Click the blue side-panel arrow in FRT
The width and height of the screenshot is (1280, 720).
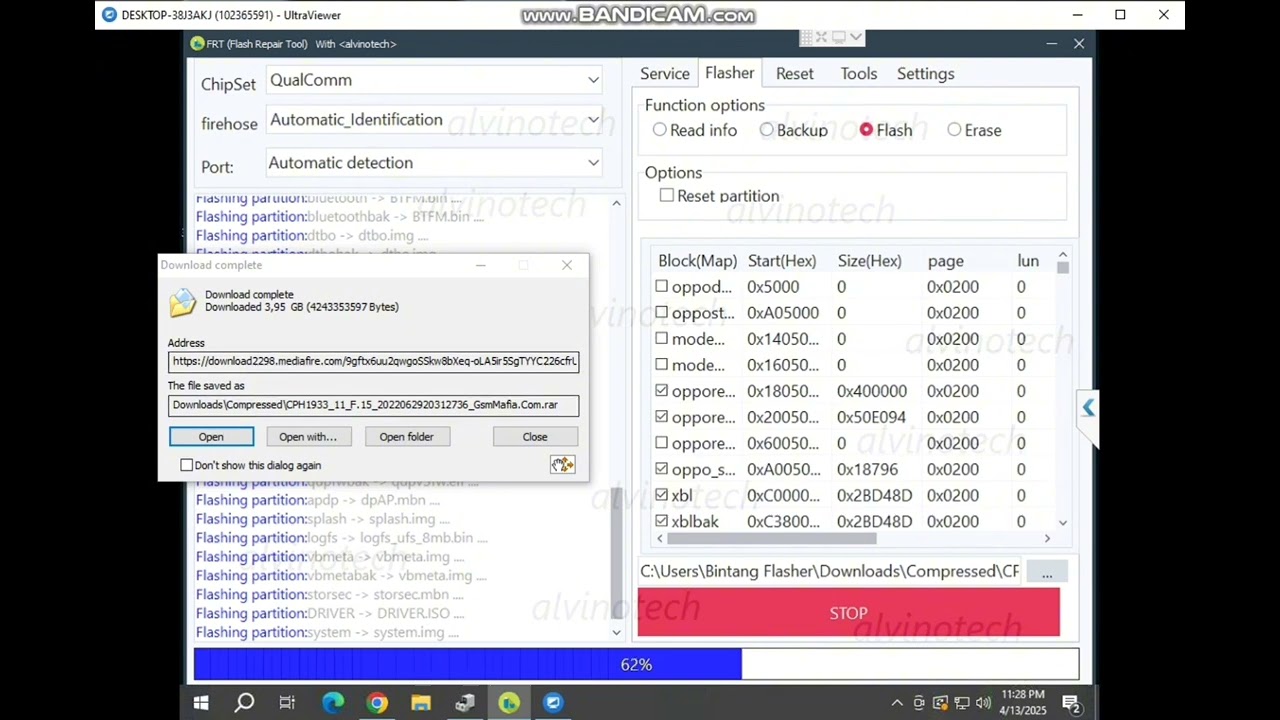pyautogui.click(x=1088, y=407)
